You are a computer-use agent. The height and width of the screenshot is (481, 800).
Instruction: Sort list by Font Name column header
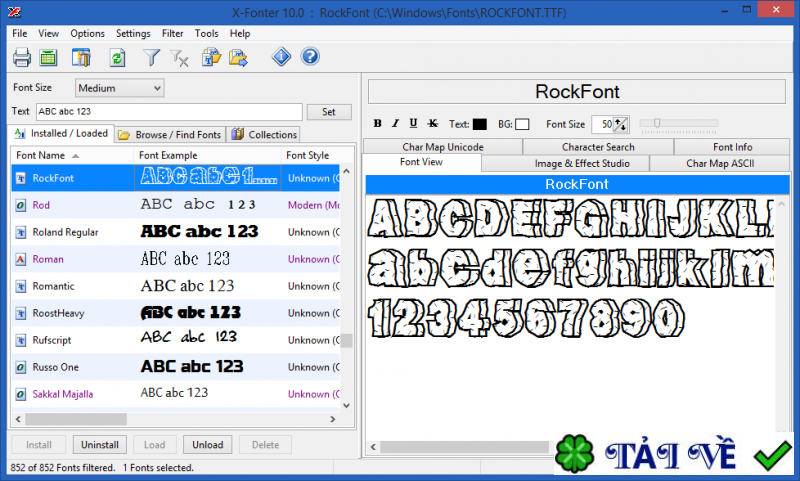[x=72, y=155]
